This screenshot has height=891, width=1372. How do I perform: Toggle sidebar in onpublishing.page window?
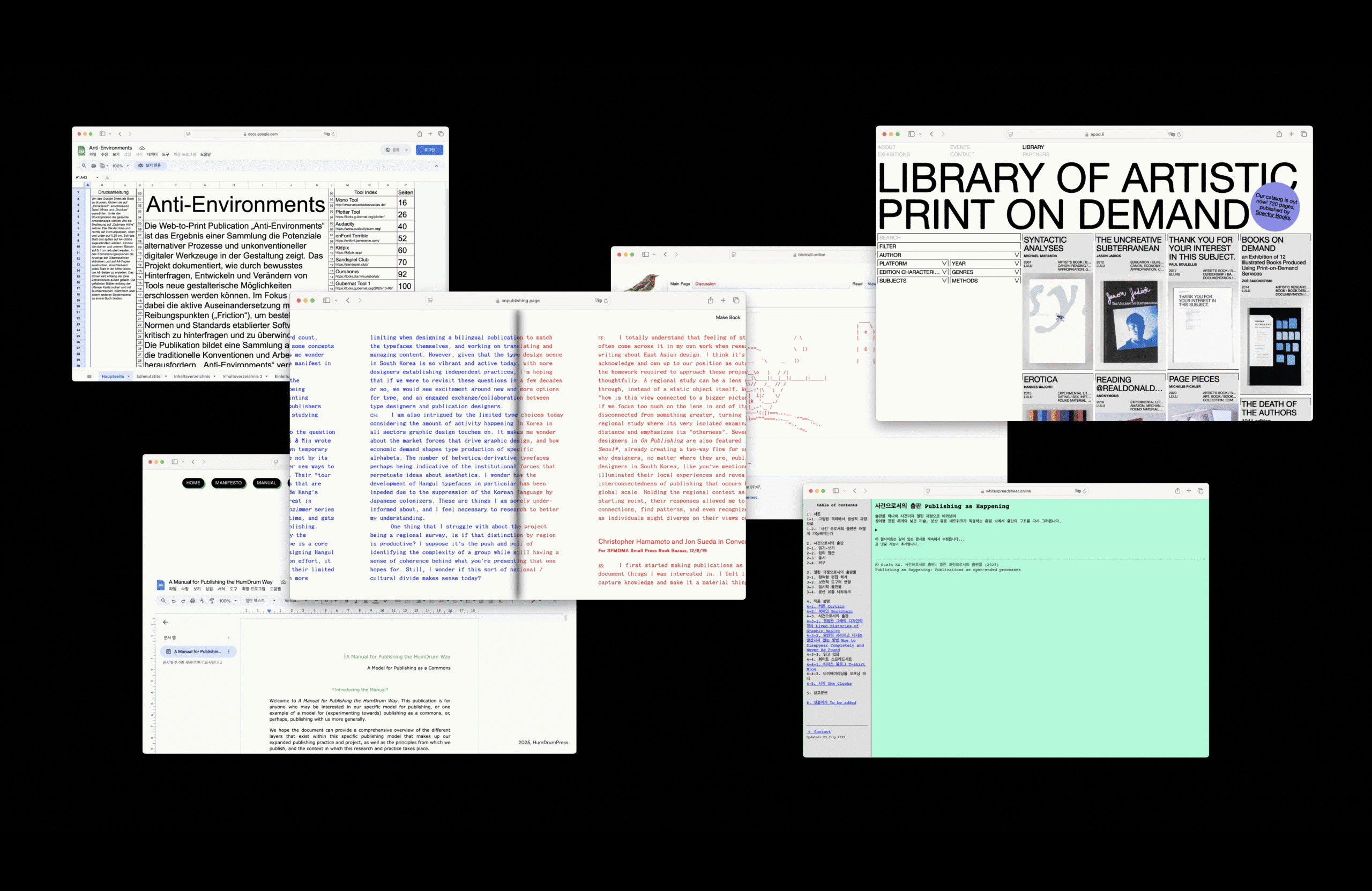(327, 300)
